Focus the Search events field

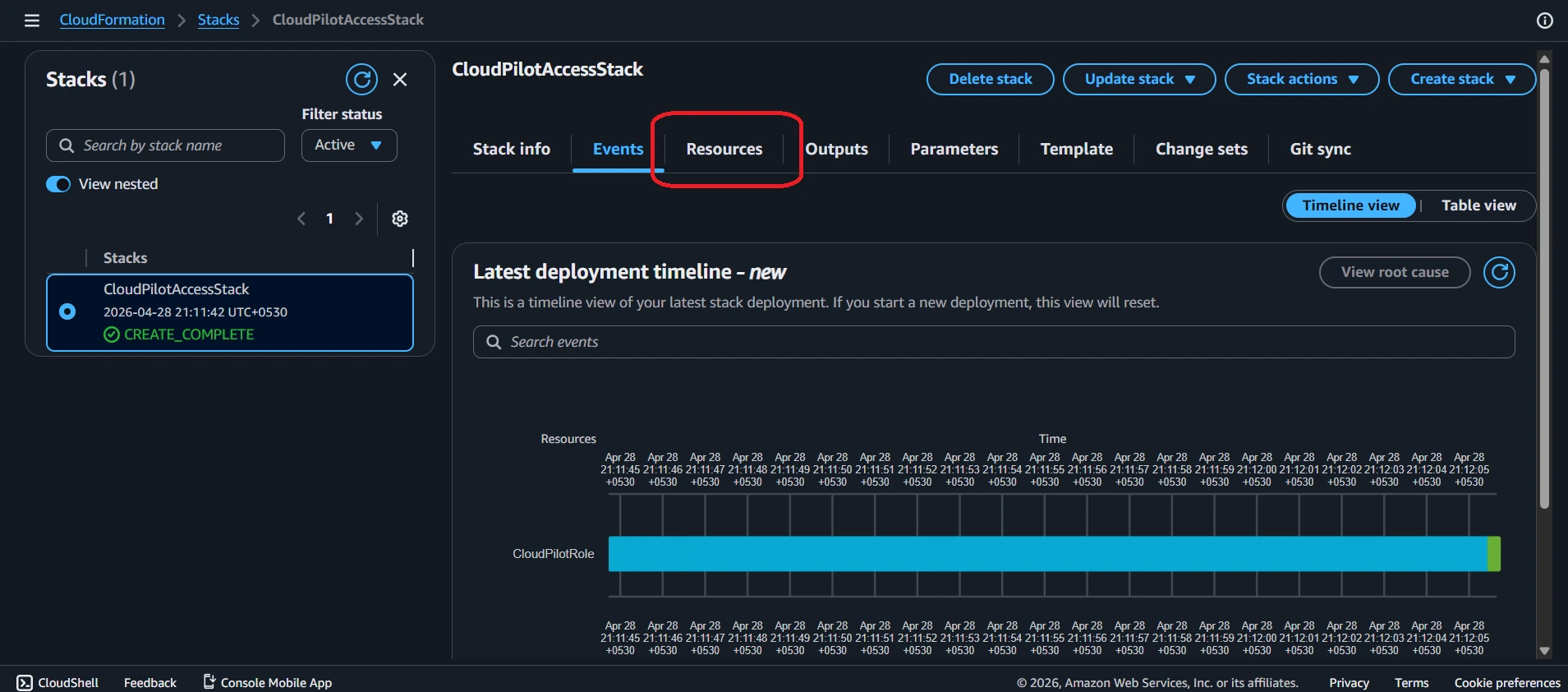point(994,342)
